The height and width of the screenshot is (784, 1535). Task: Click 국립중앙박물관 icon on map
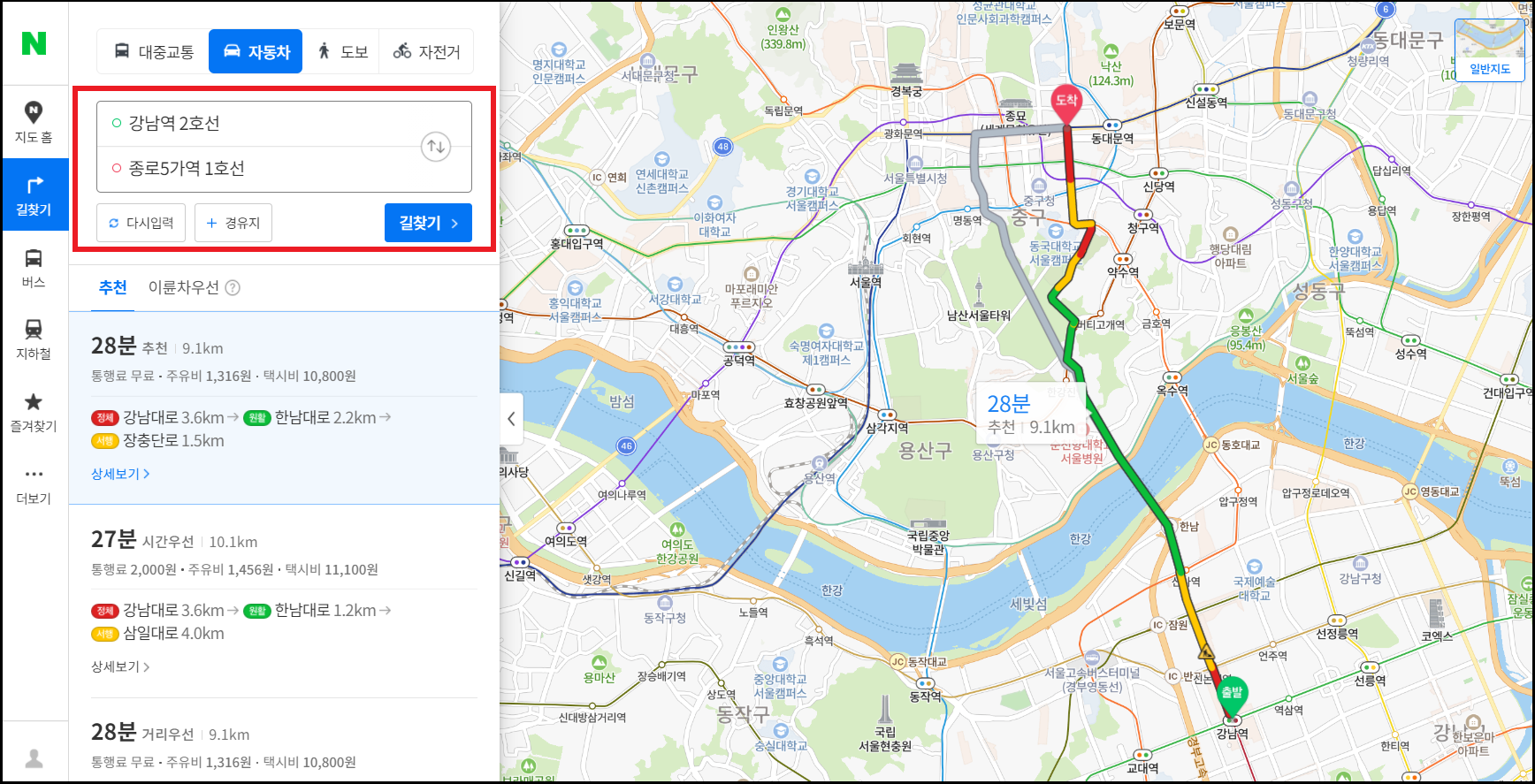pos(928,537)
